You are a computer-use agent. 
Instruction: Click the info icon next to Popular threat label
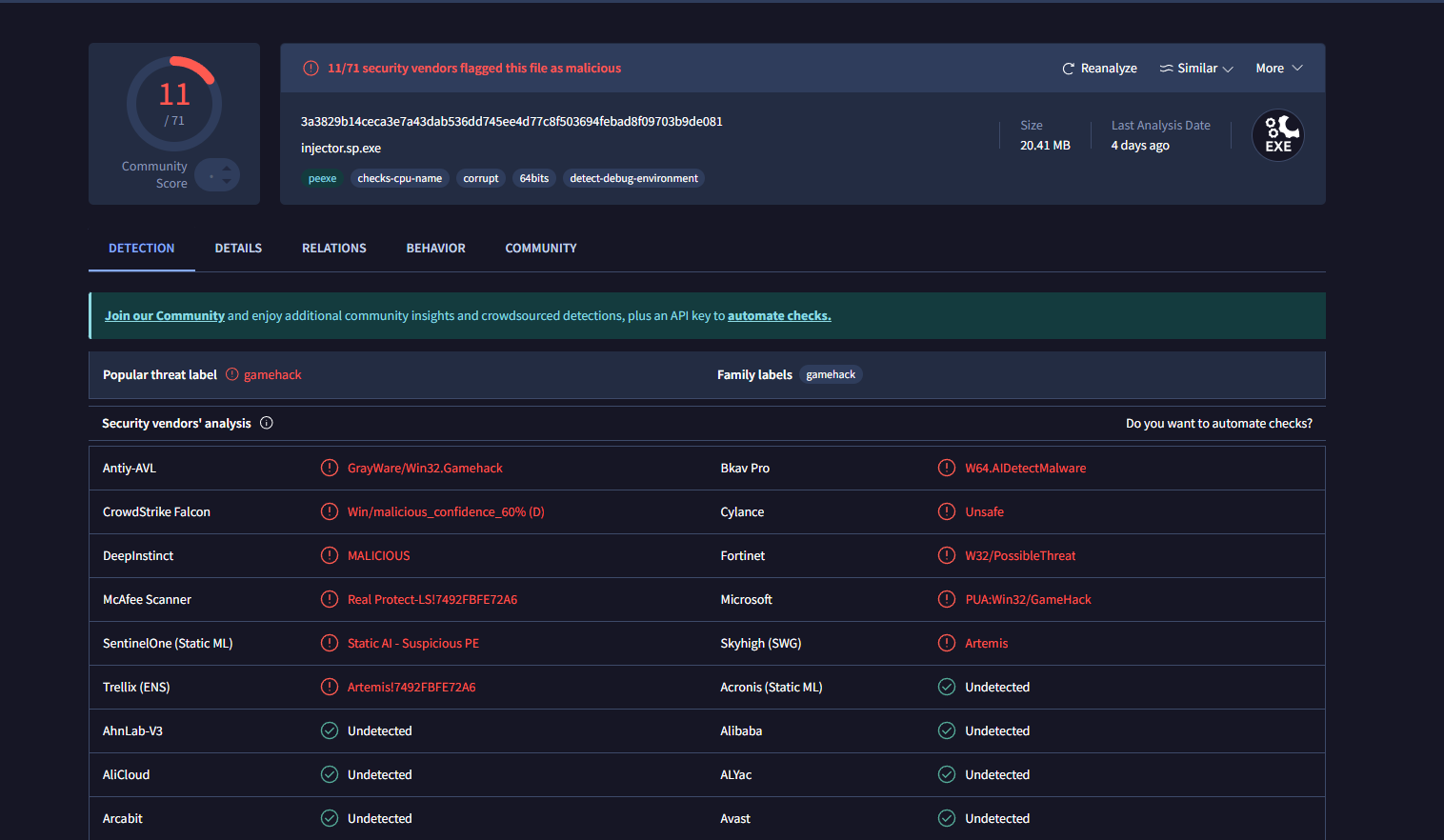coord(232,374)
